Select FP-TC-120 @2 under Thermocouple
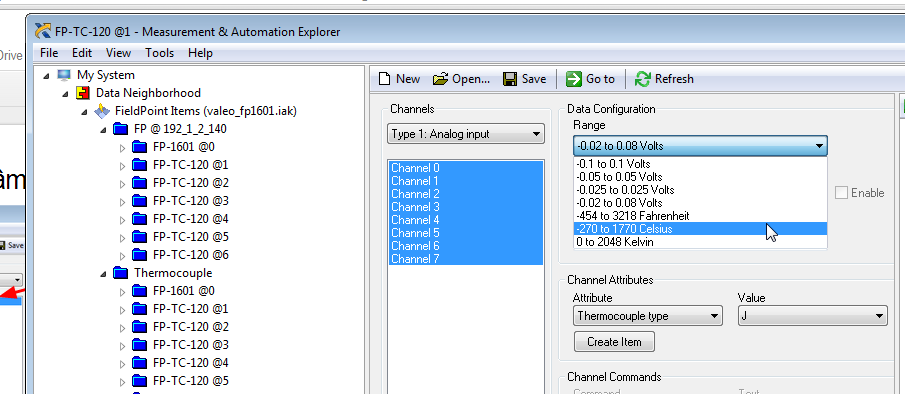 click(191, 327)
